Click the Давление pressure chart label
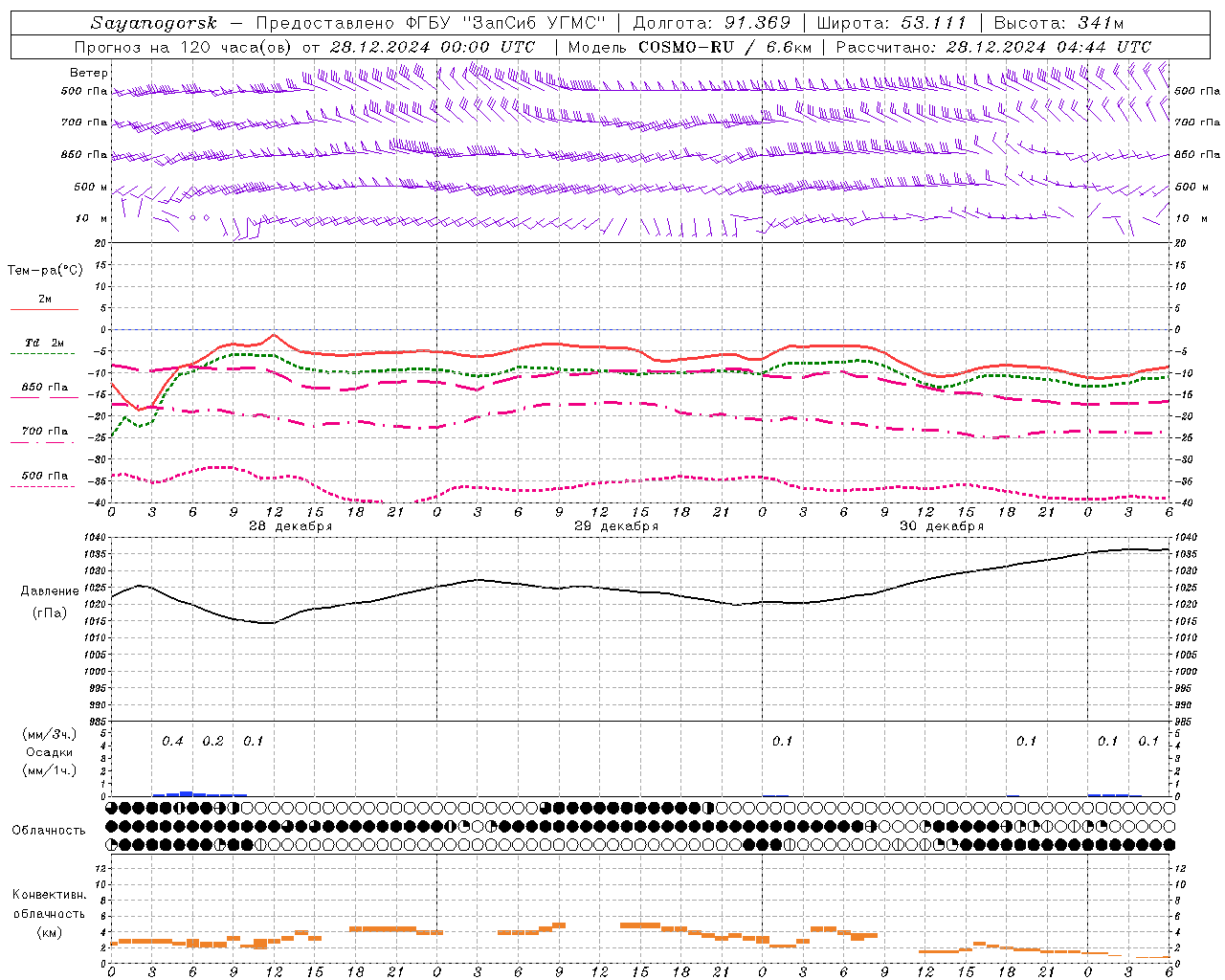The height and width of the screenshot is (980, 1225). coord(49,591)
